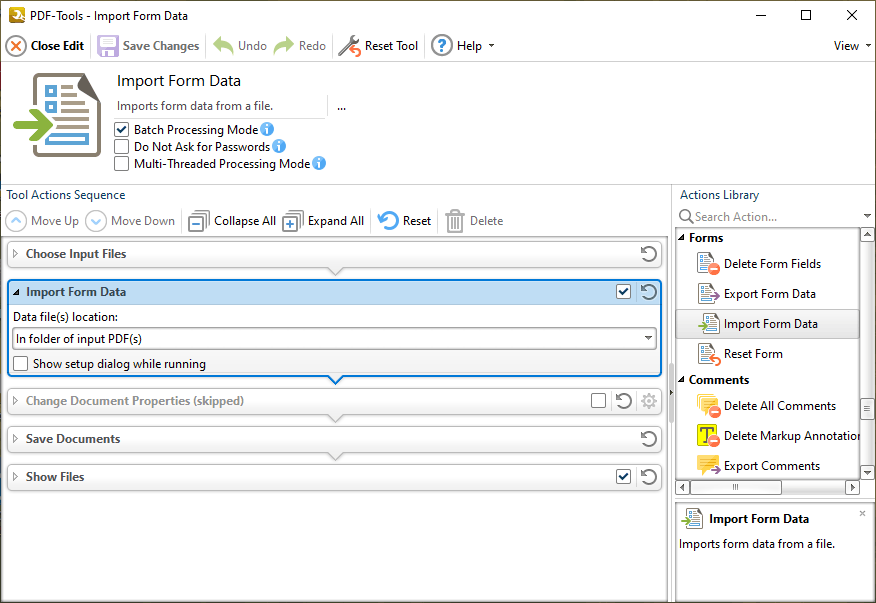876x603 pixels.
Task: Expand Change Document Properties step
Action: click(x=16, y=401)
